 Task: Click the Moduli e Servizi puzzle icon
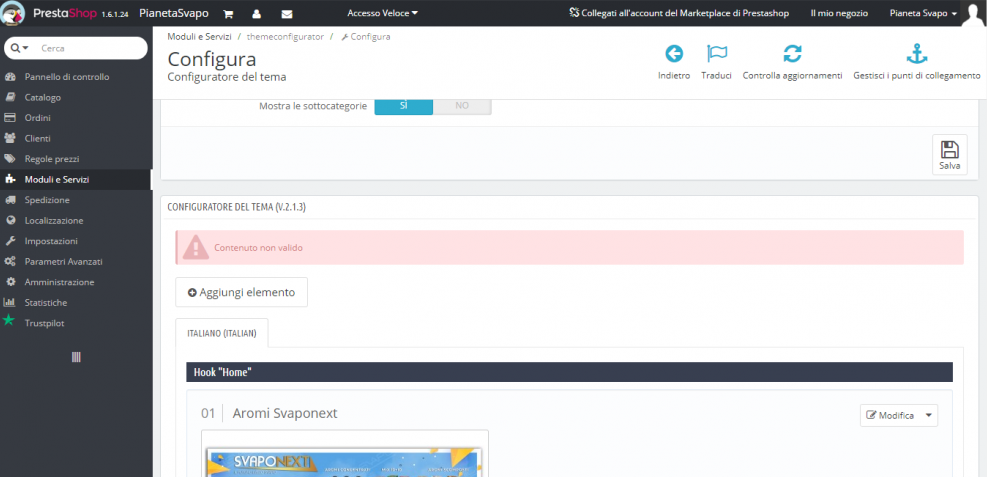(x=9, y=179)
